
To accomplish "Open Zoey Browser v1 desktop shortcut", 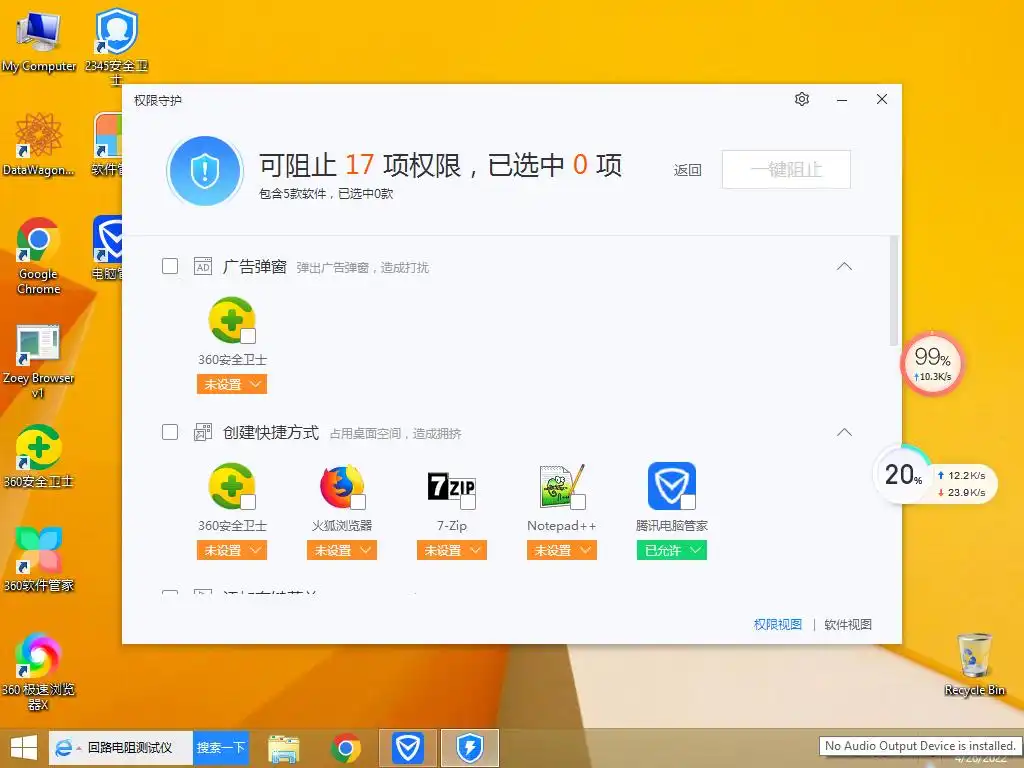I will tap(39, 360).
